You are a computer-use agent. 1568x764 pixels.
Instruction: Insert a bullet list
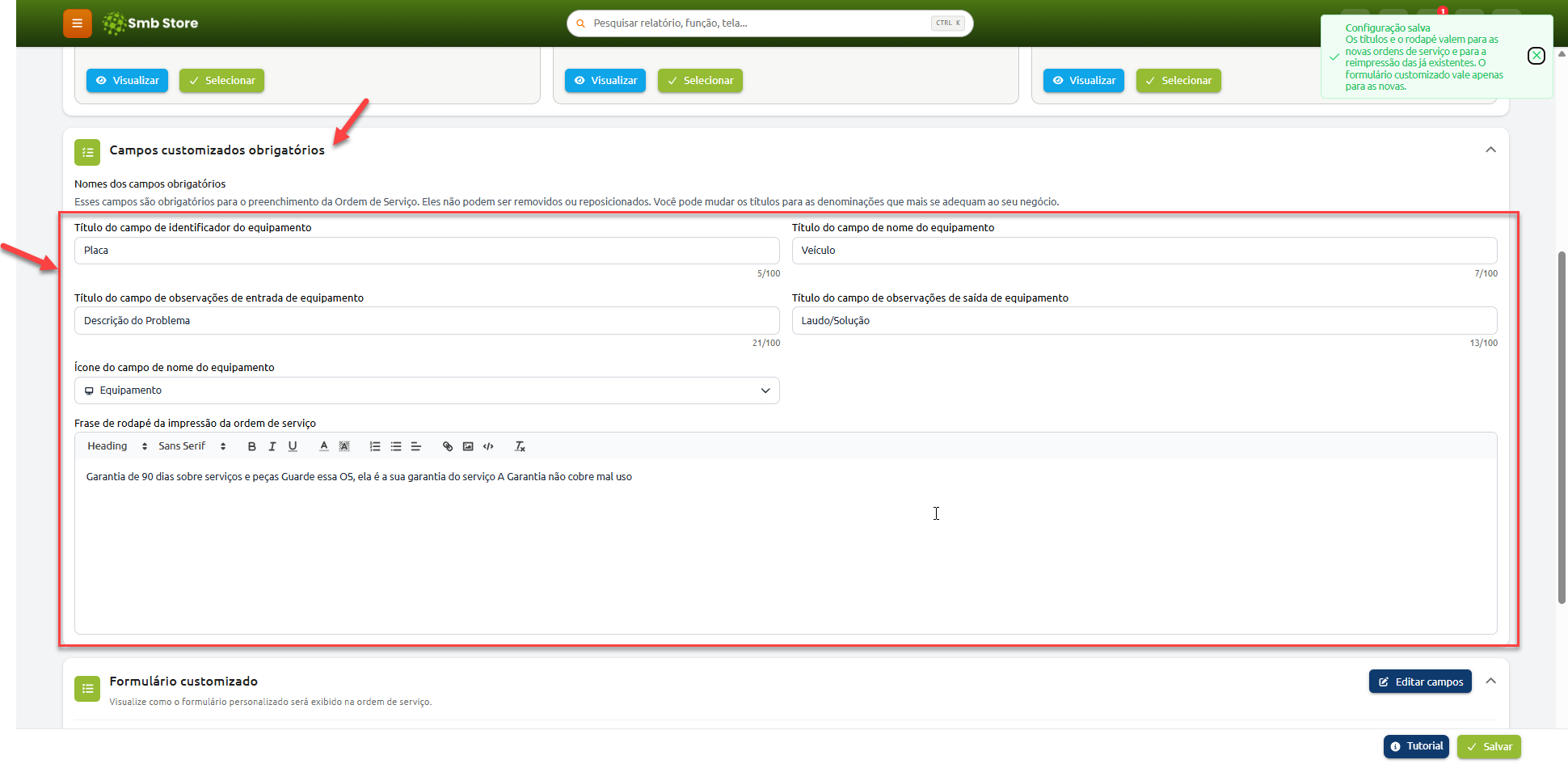[x=396, y=446]
